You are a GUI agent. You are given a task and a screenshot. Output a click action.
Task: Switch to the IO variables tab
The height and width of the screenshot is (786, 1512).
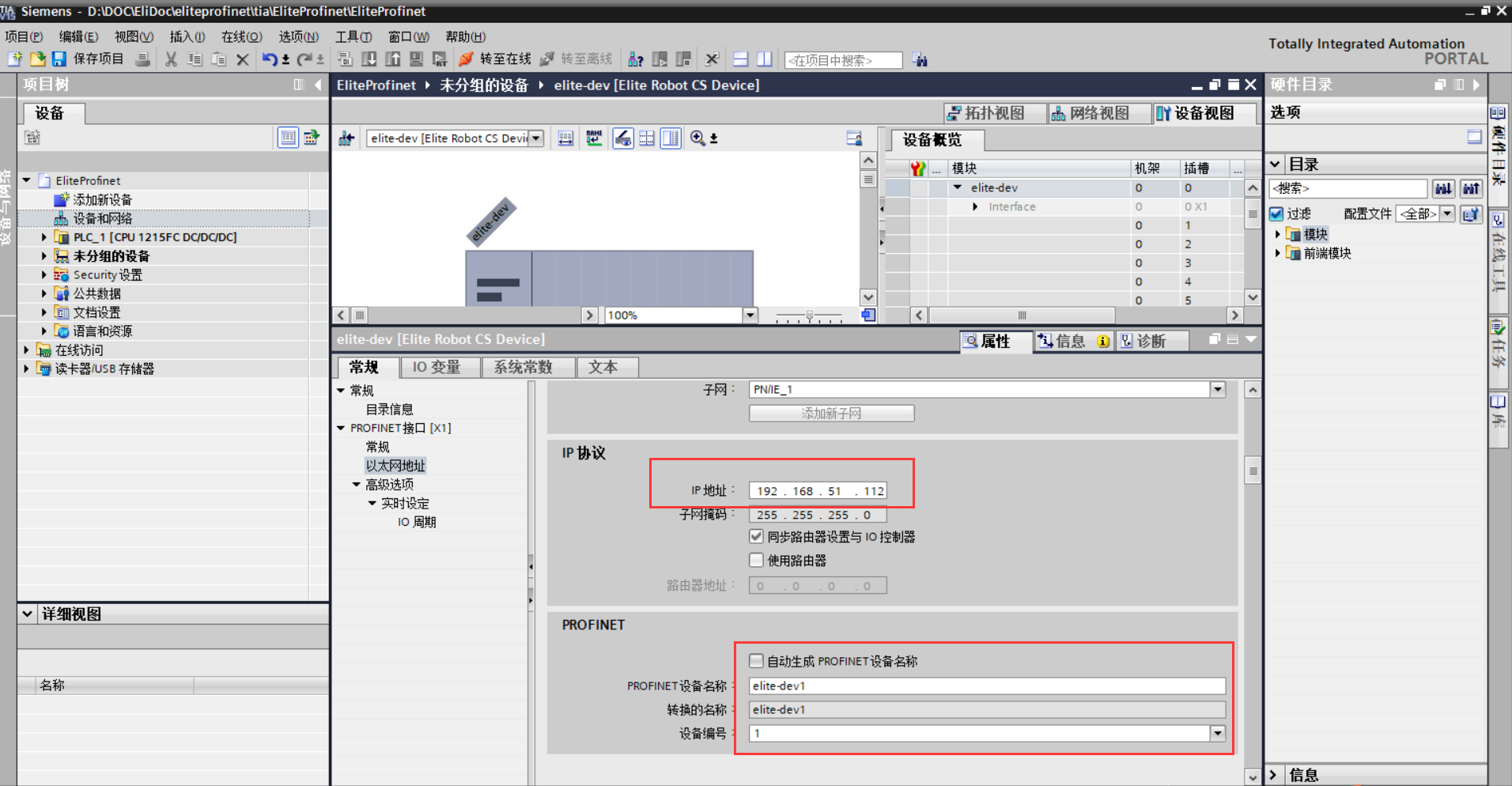click(x=436, y=368)
